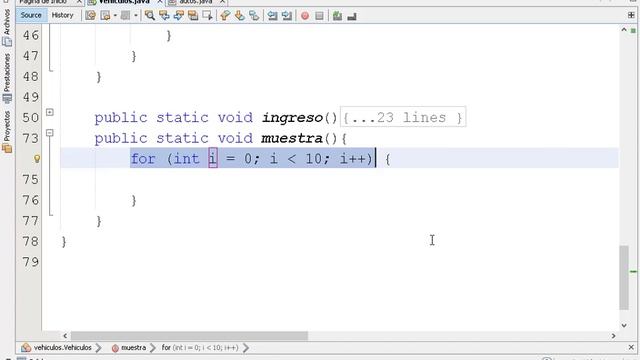Click the vertical scrollbar thumb
This screenshot has height=360, width=640.
[x=624, y=278]
